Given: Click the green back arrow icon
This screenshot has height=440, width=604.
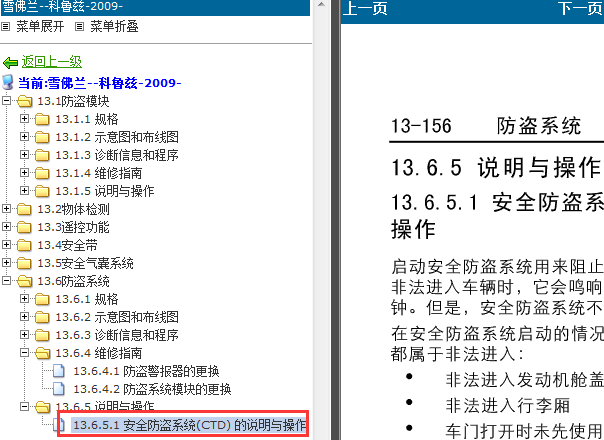Looking at the screenshot, I should pyautogui.click(x=10, y=62).
